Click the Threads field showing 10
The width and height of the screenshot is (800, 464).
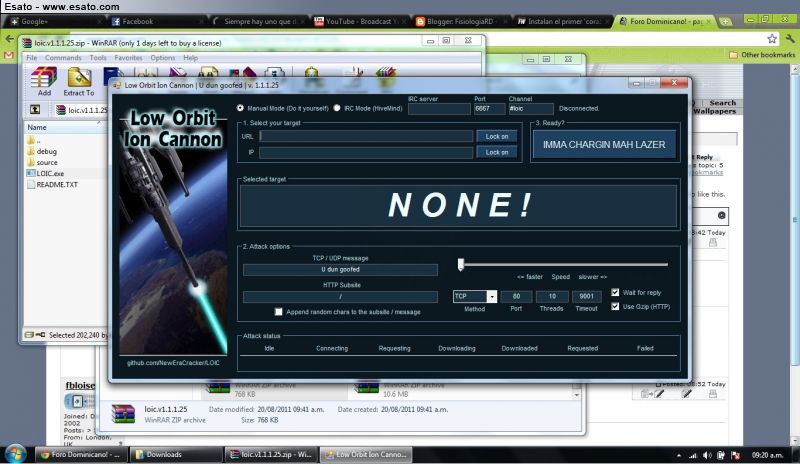tap(552, 296)
